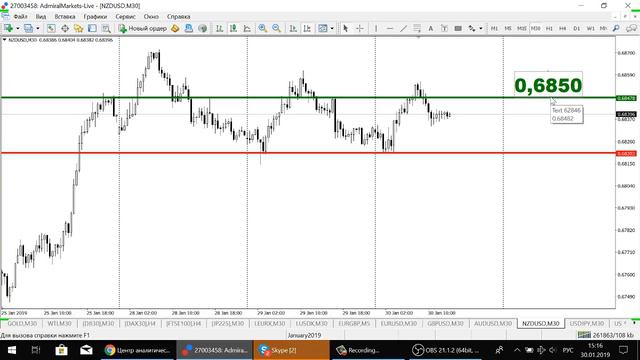Toggle chart auto scroll

pyautogui.click(x=293, y=28)
